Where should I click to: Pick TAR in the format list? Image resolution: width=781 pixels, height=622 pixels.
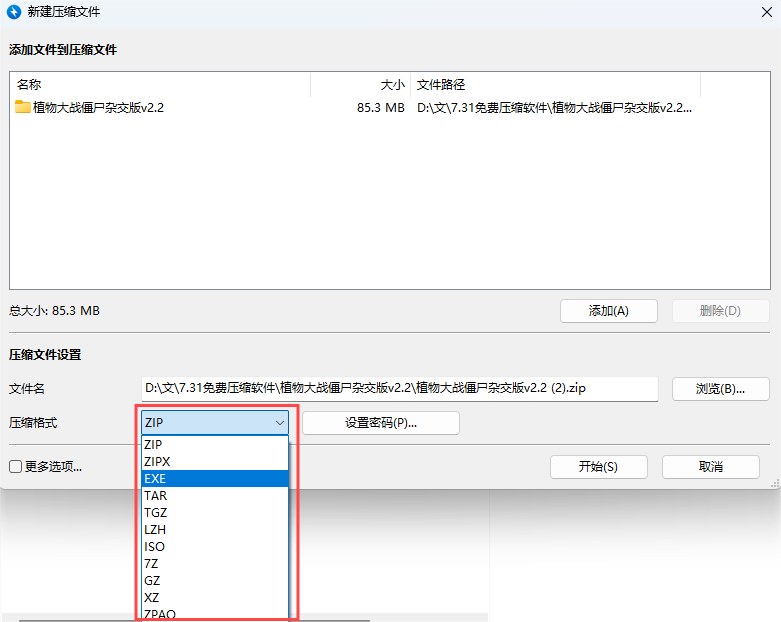pyautogui.click(x=215, y=496)
